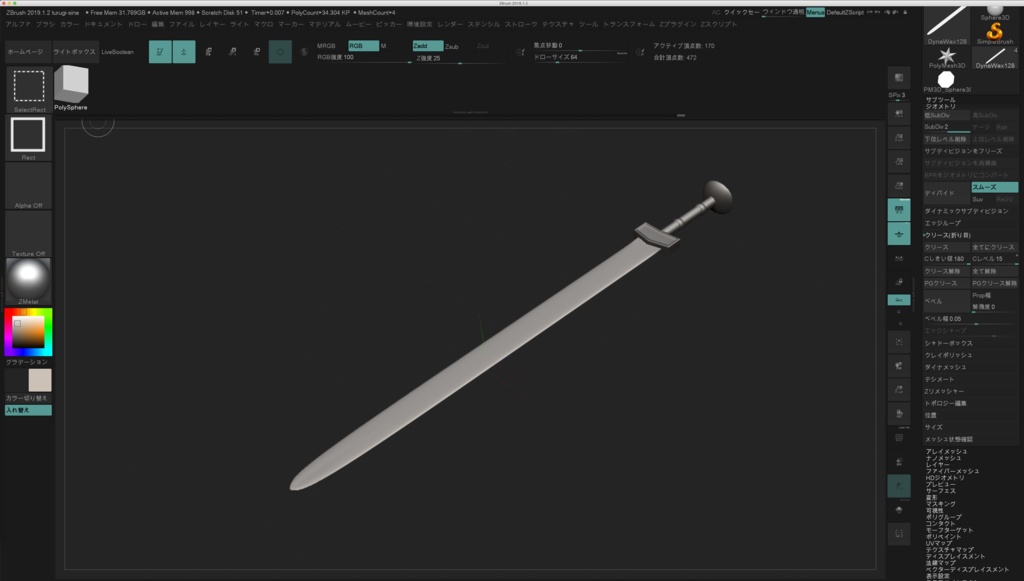Click the BPR render icon above SPix

899,78
